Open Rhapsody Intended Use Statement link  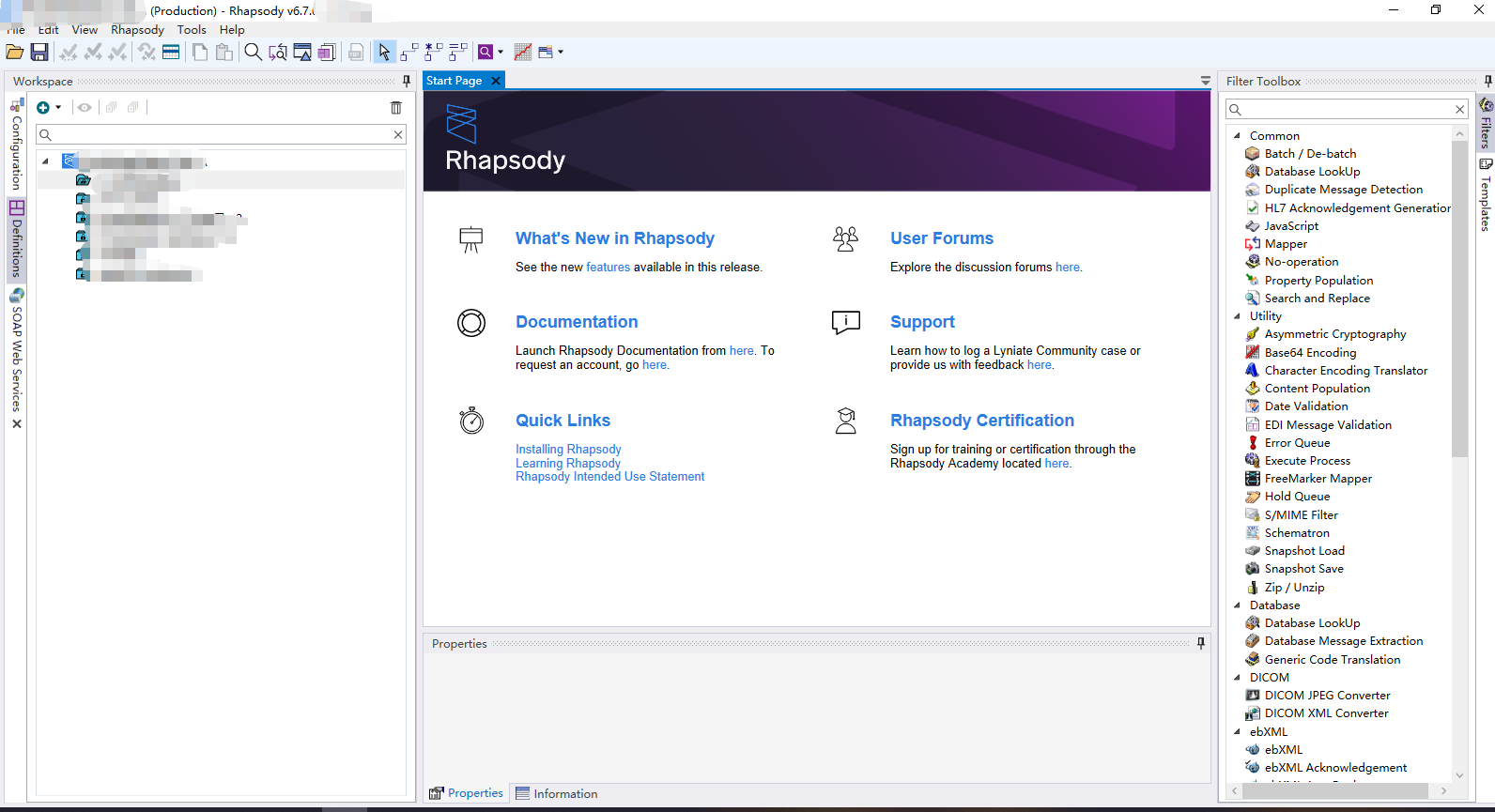(610, 477)
